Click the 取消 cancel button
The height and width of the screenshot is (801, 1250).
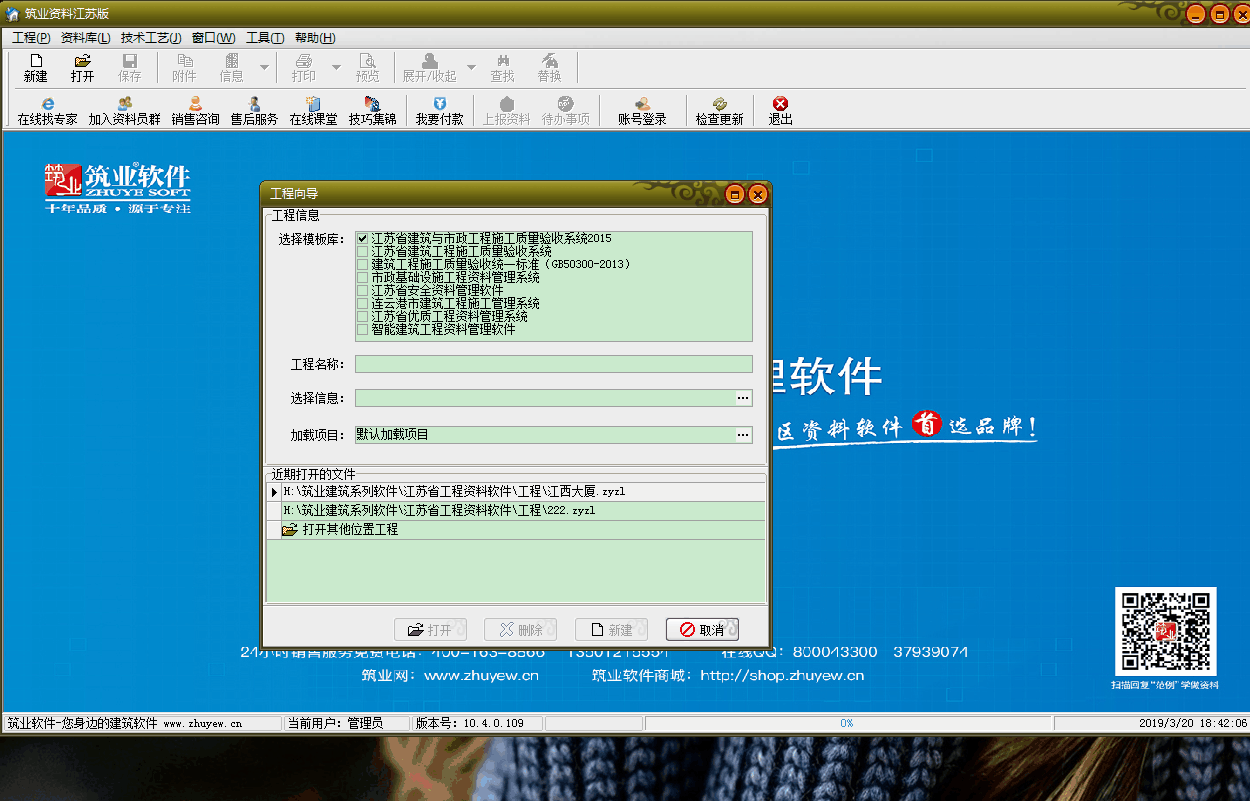(x=702, y=630)
